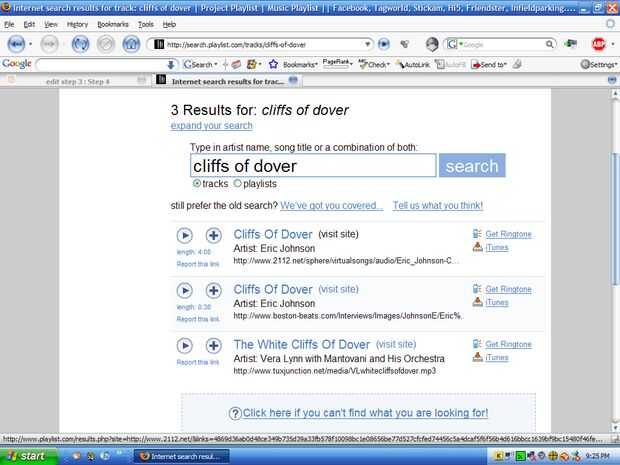Open the Edit menu
The image size is (620, 465).
point(29,24)
